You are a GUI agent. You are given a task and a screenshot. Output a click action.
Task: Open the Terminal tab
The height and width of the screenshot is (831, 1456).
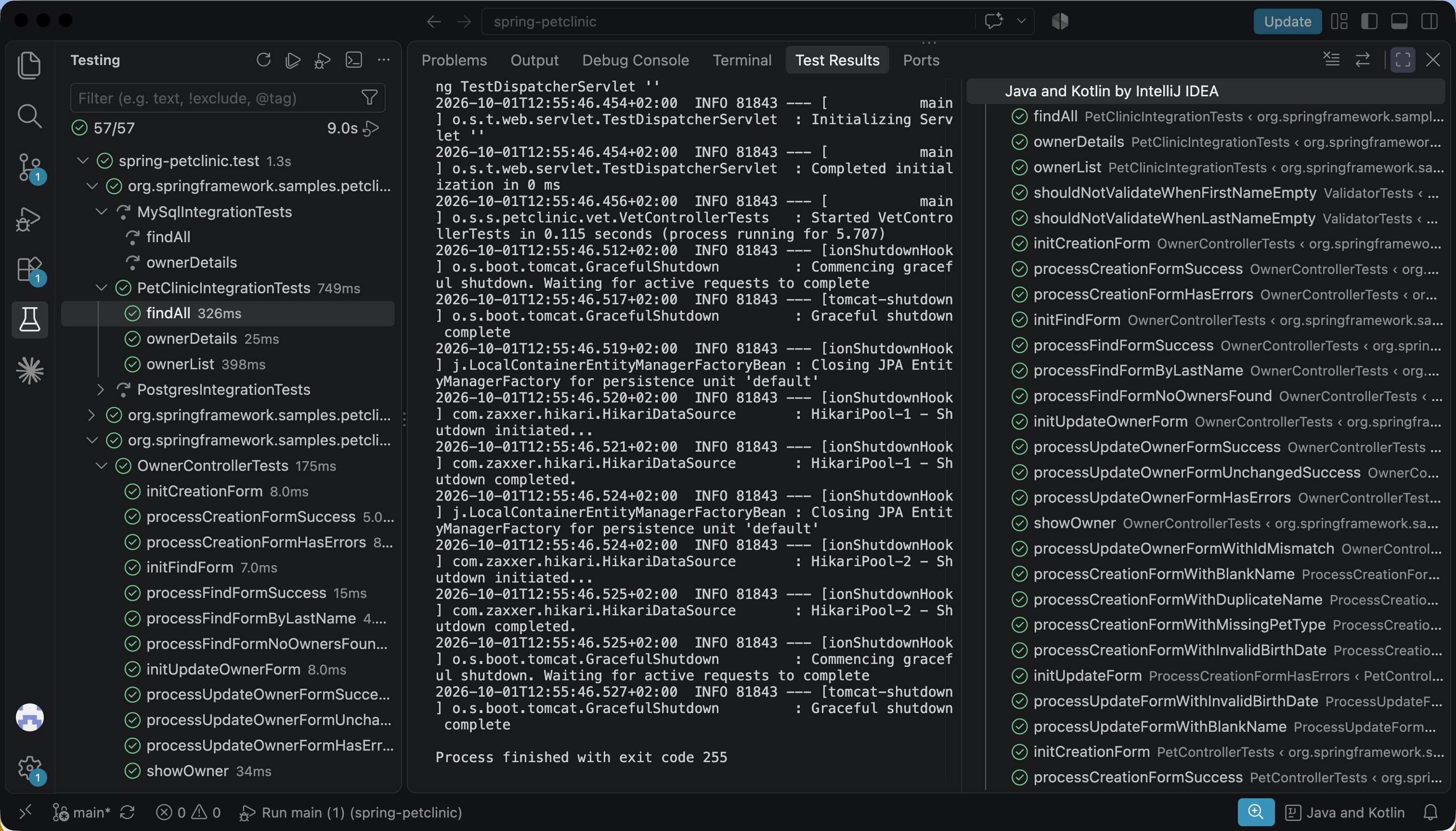(741, 60)
